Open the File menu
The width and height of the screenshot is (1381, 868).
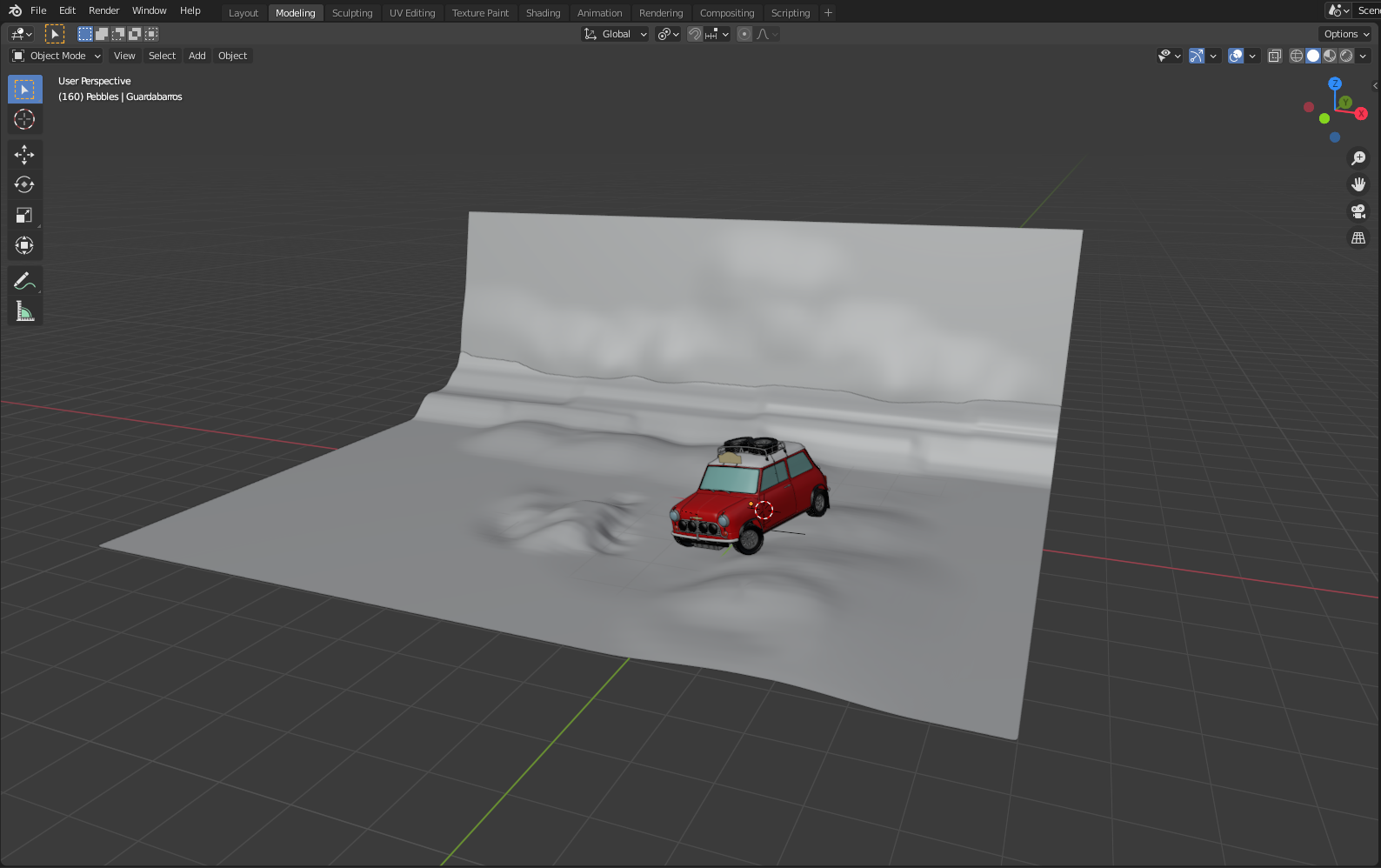click(38, 10)
